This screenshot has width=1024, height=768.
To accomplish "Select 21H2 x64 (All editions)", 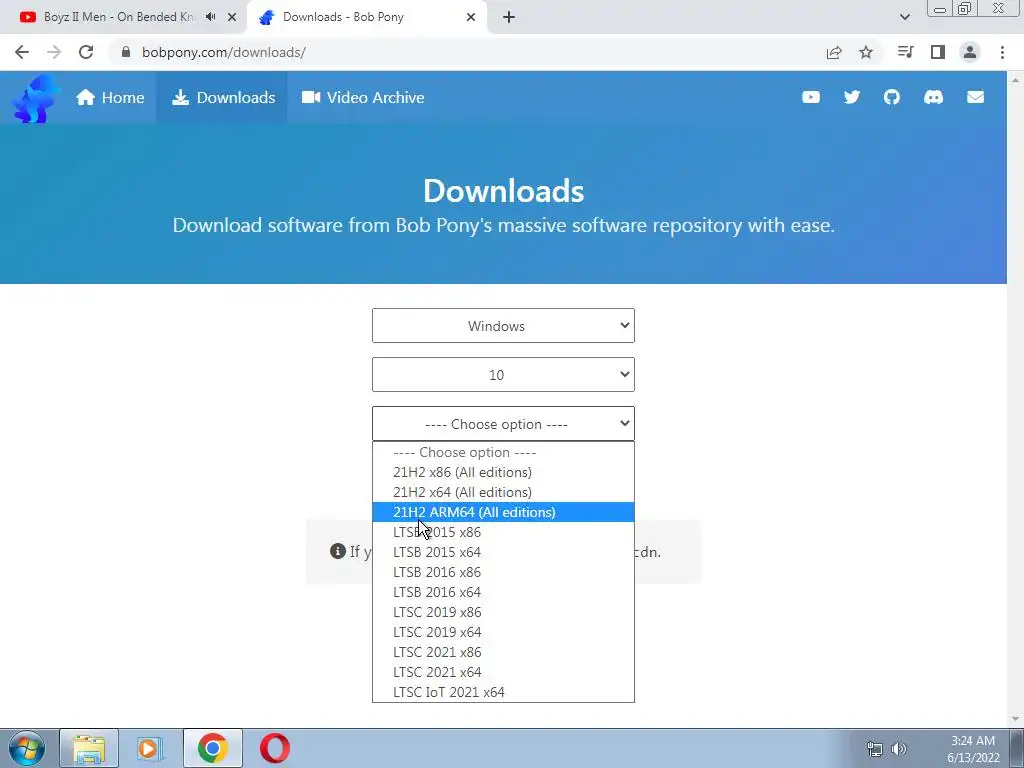I will (x=503, y=492).
